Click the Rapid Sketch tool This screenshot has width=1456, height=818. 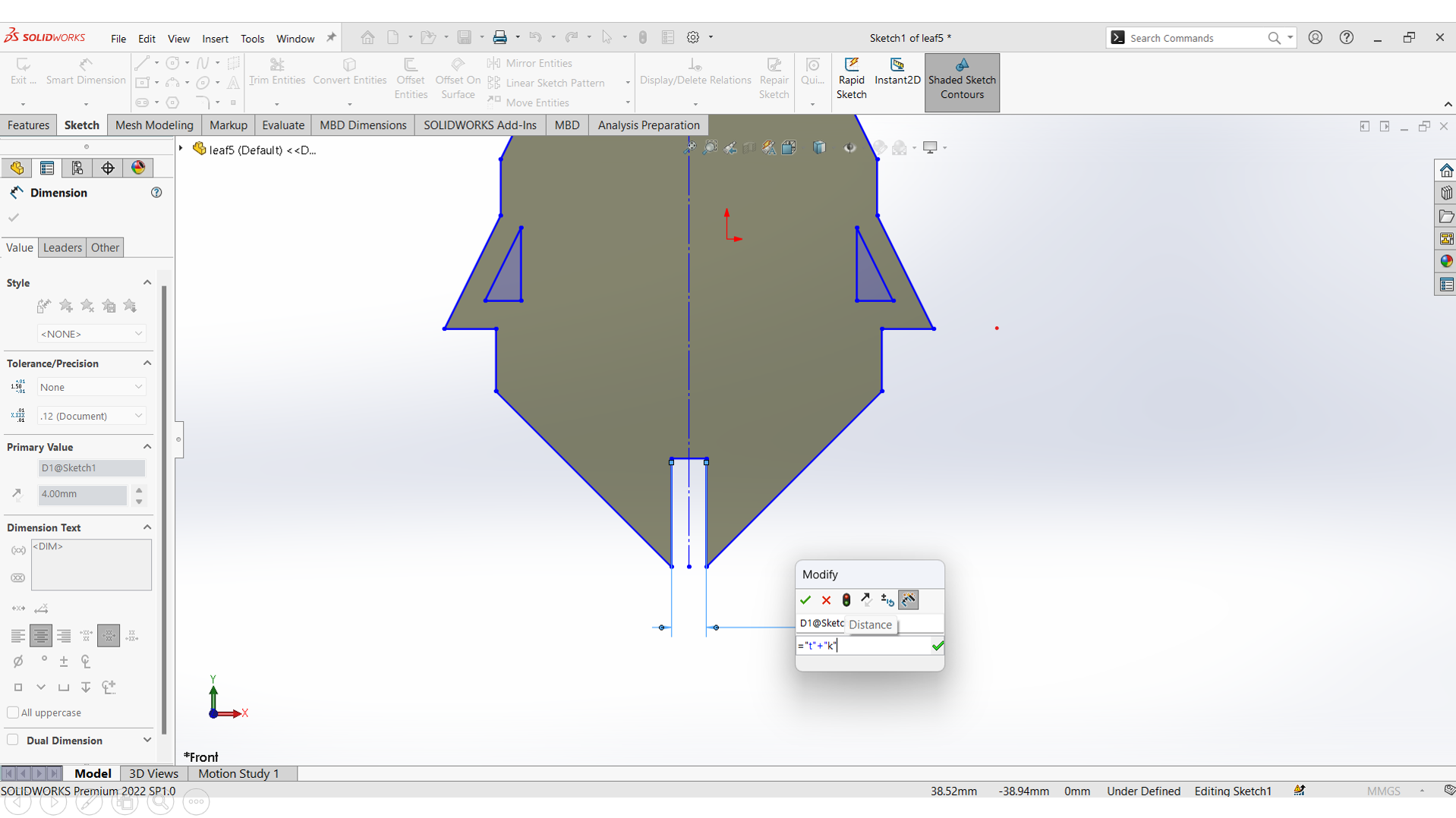[x=851, y=78]
